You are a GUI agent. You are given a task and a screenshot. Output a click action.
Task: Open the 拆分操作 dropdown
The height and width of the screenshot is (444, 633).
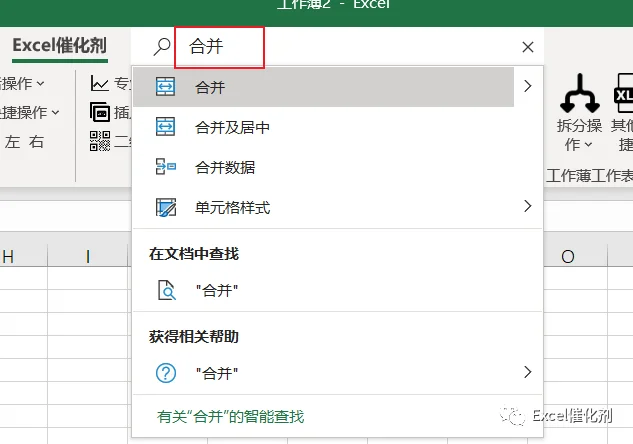click(x=579, y=135)
